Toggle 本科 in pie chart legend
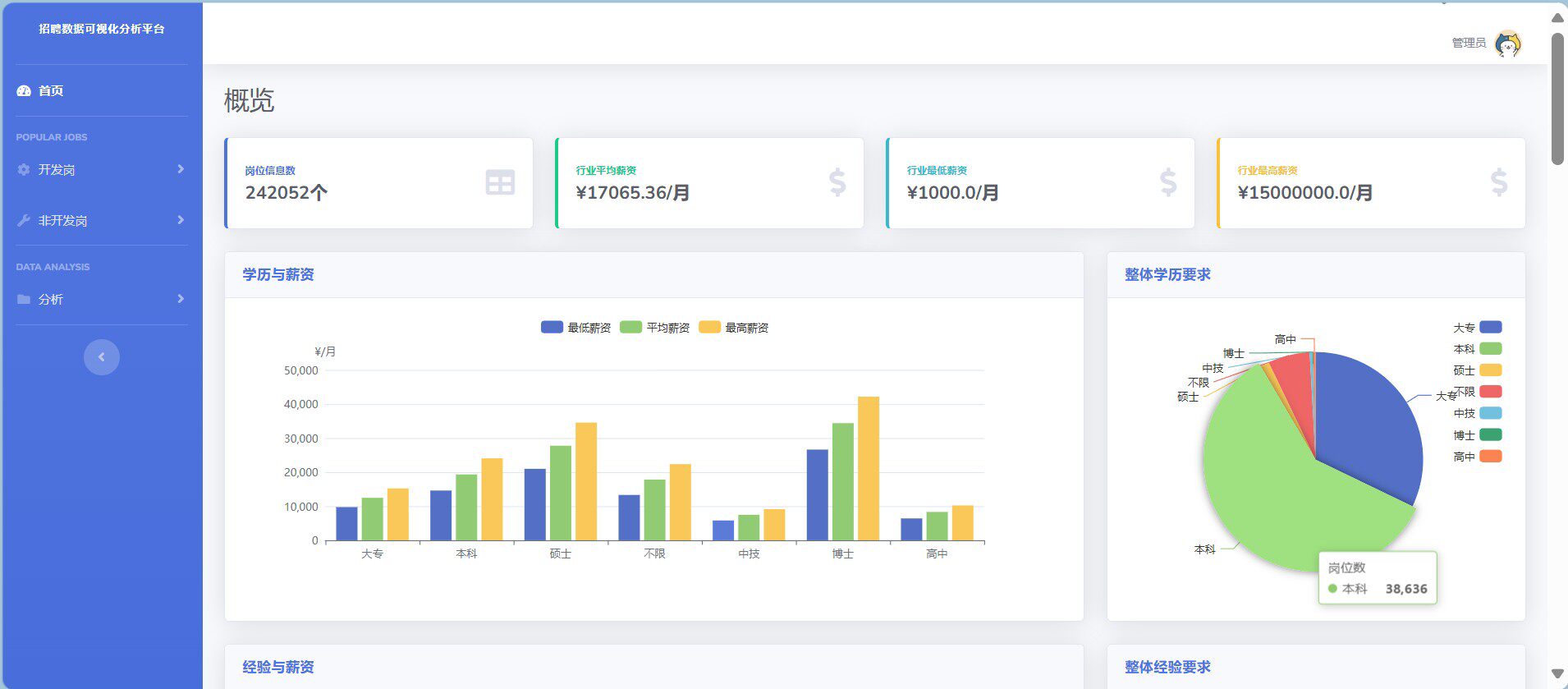This screenshot has height=689, width=1568. coord(1477,349)
